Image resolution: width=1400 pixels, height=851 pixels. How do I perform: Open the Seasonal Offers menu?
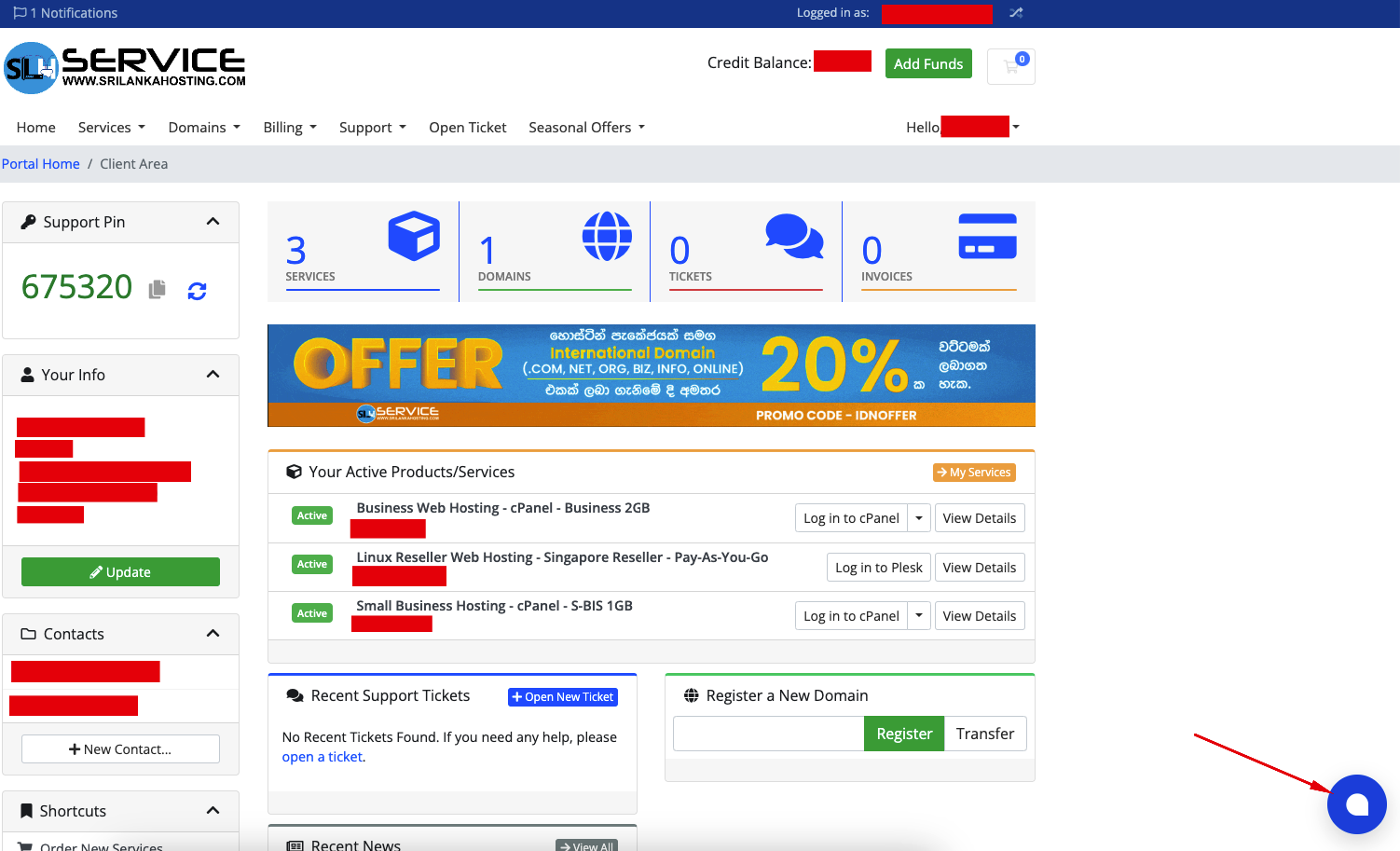(586, 128)
